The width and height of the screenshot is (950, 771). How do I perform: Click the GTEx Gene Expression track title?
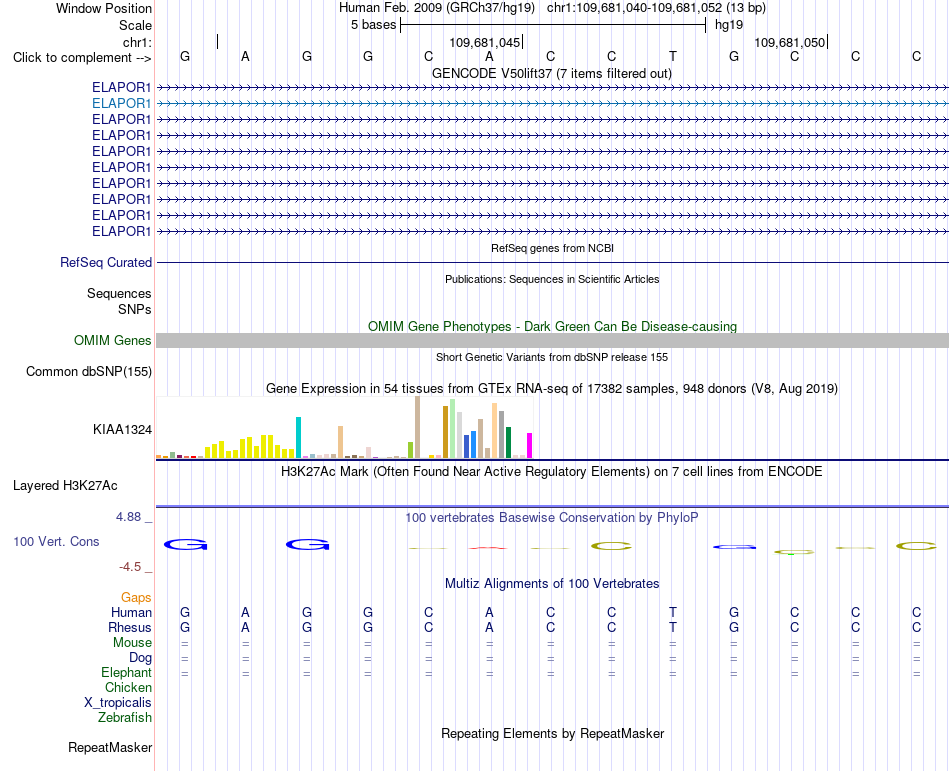[552, 388]
